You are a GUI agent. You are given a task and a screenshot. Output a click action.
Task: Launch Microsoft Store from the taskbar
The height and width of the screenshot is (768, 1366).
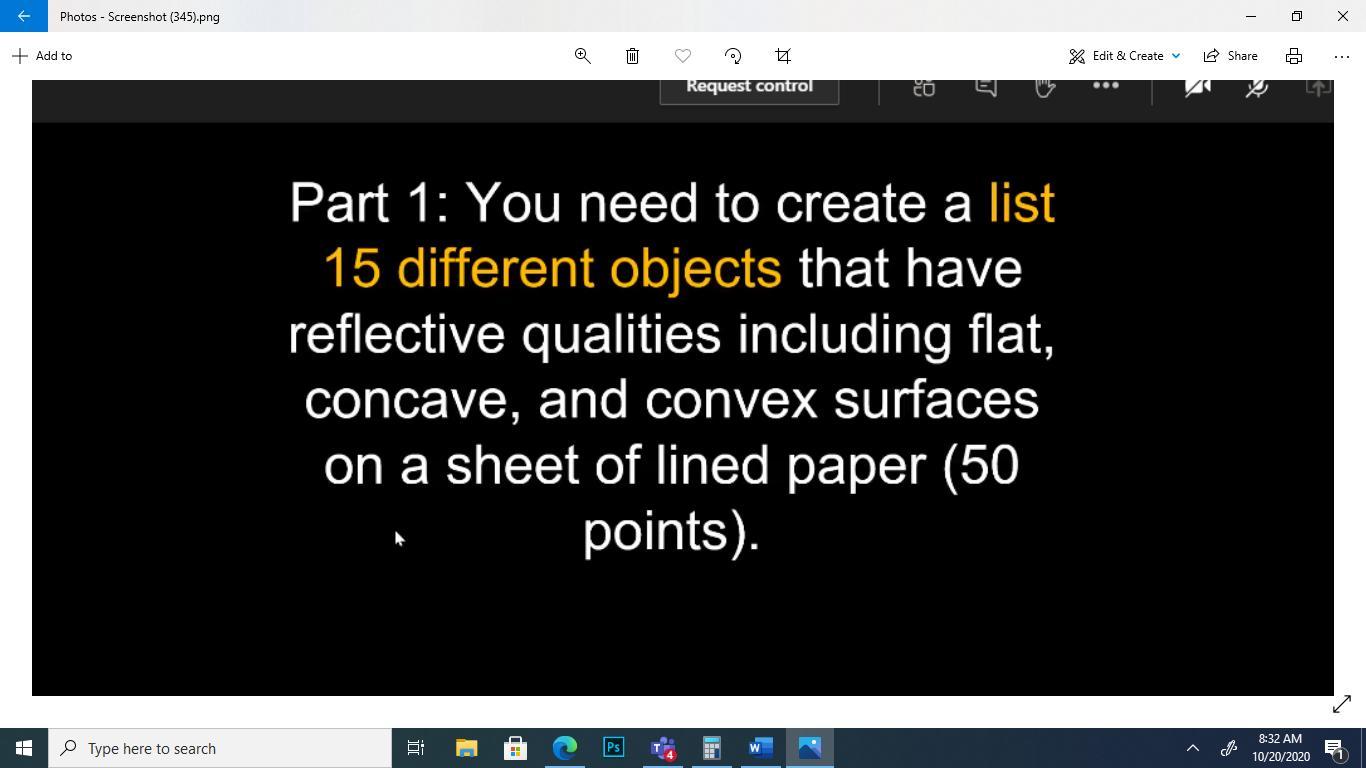click(x=516, y=748)
